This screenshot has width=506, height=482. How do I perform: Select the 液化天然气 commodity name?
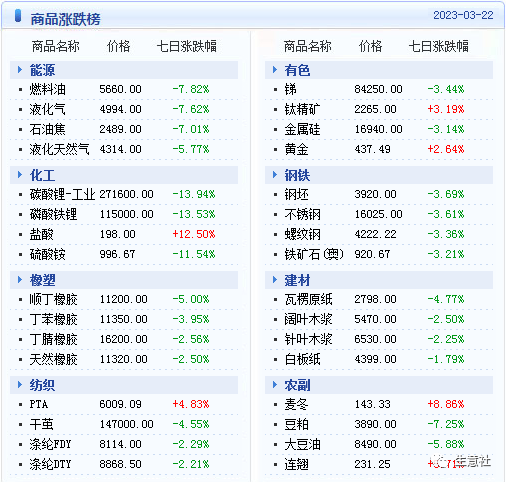(60, 149)
